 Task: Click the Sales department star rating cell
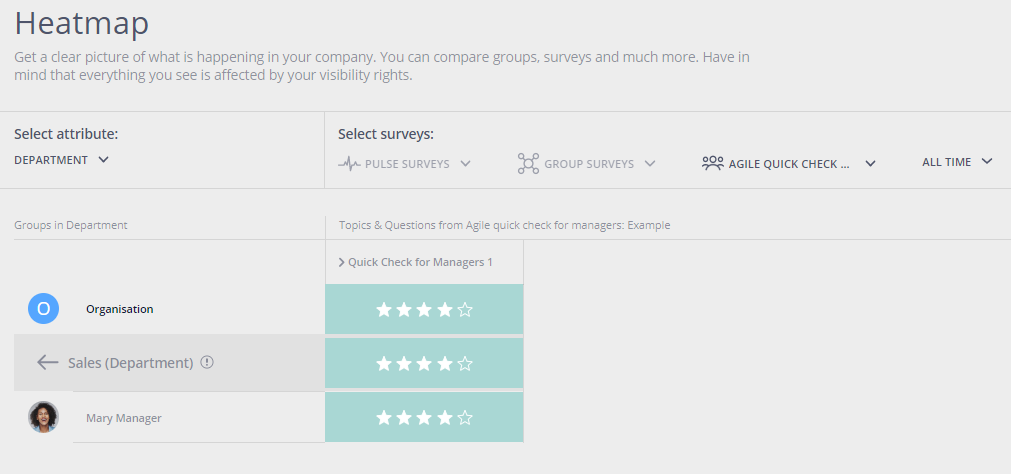(424, 364)
